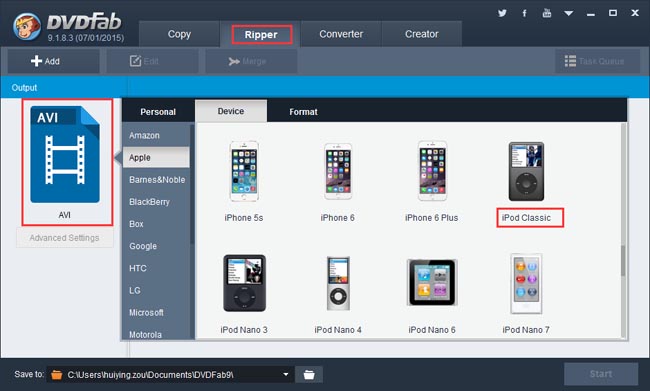
Task: Choose the iPod Nano 7 device icon
Action: pyautogui.click(x=526, y=283)
